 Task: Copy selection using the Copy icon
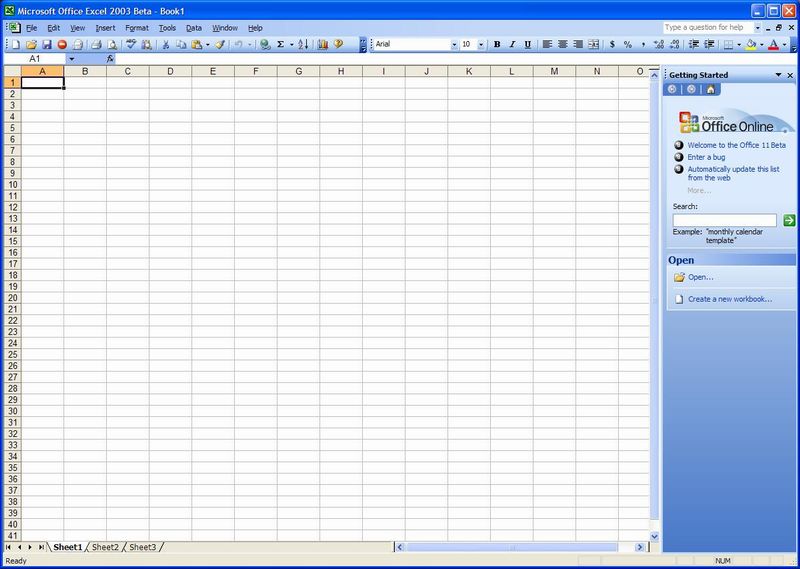coord(181,44)
